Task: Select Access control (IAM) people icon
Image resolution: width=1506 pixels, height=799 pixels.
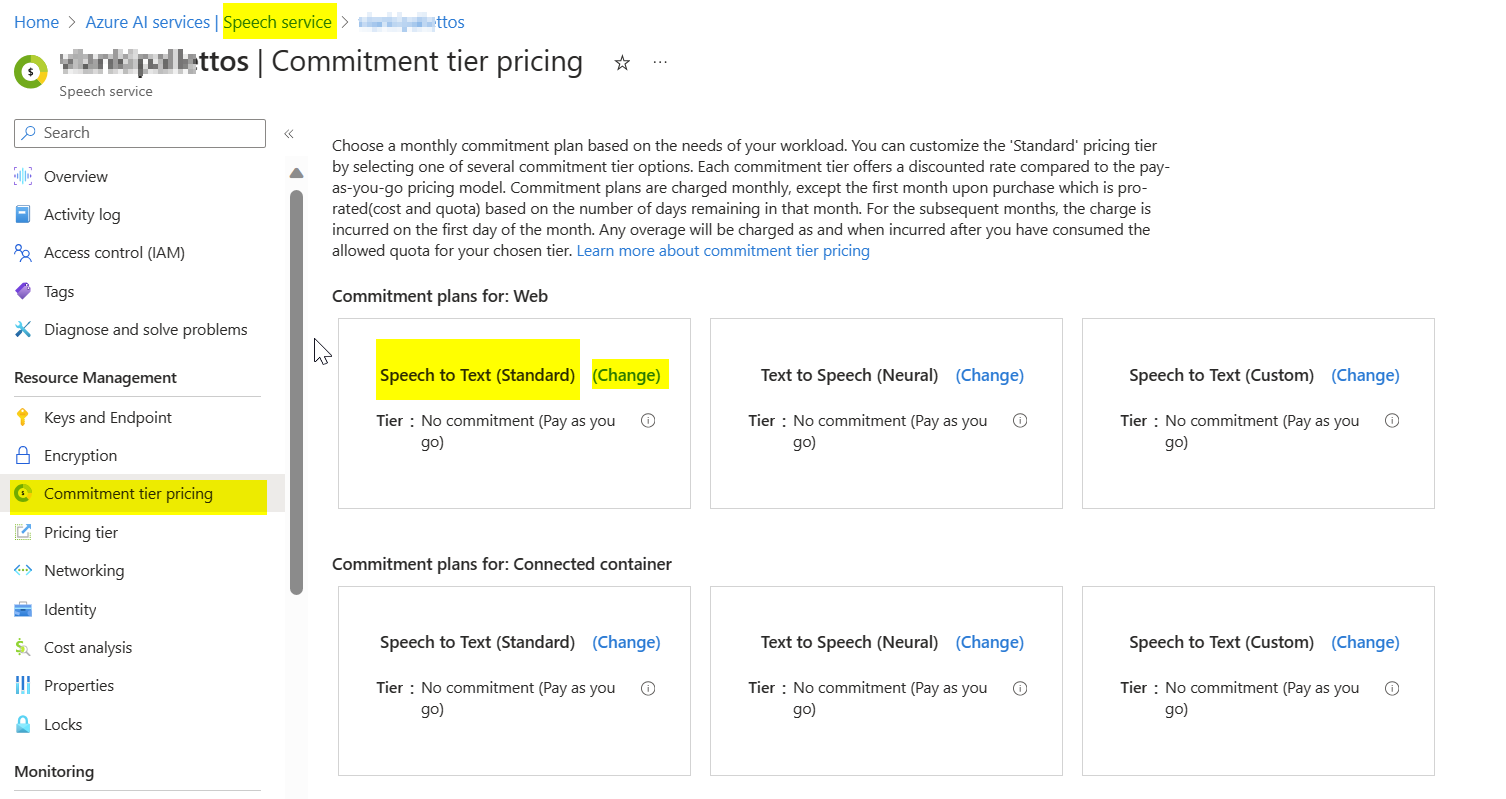Action: click(23, 253)
